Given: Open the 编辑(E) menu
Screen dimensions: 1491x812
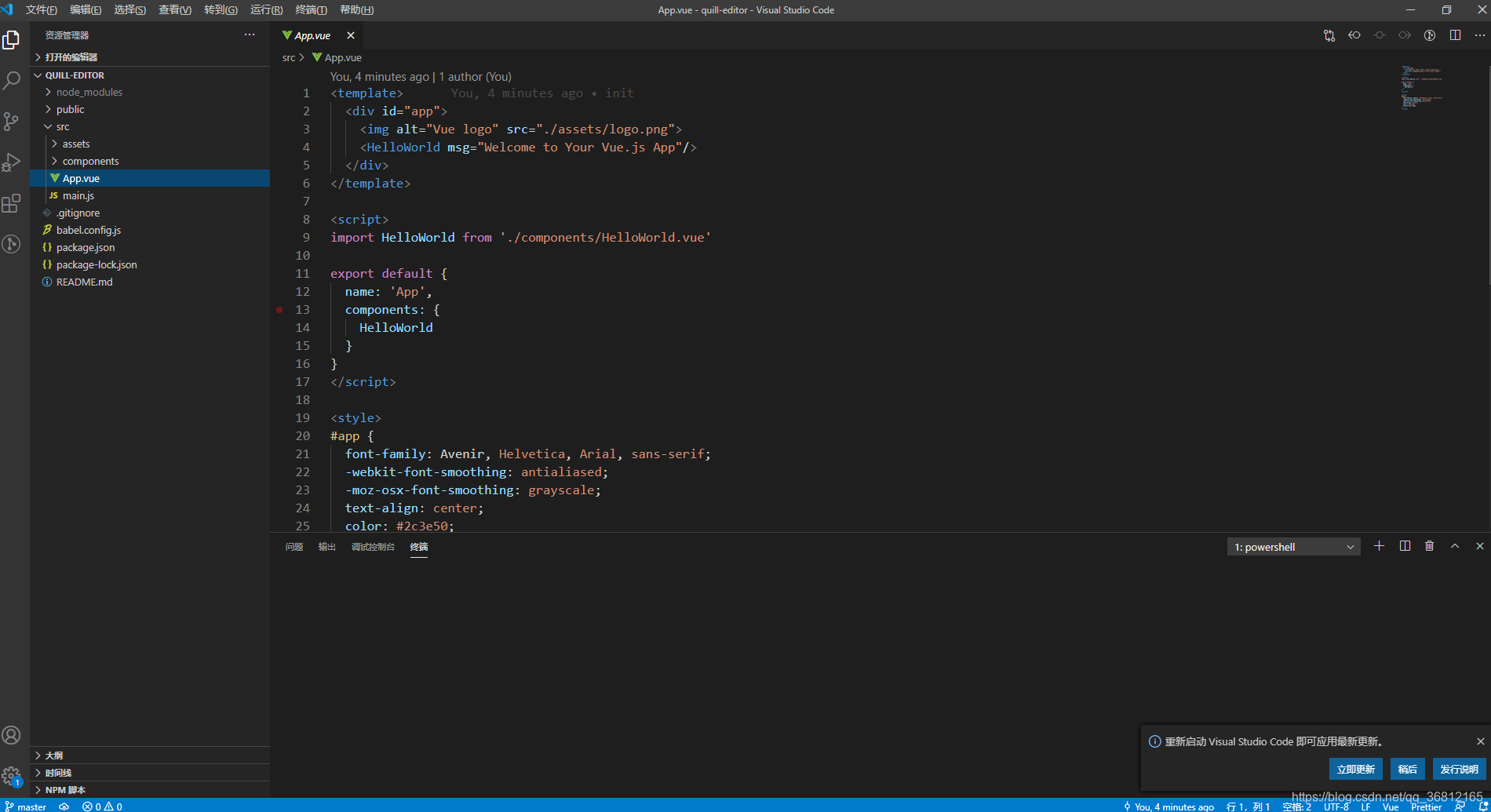Looking at the screenshot, I should point(86,9).
